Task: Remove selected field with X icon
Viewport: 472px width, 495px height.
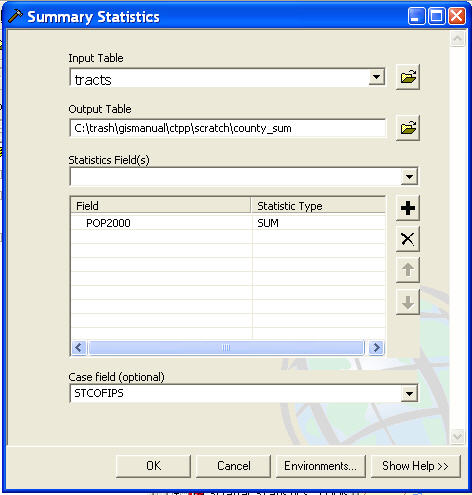Action: [x=408, y=239]
